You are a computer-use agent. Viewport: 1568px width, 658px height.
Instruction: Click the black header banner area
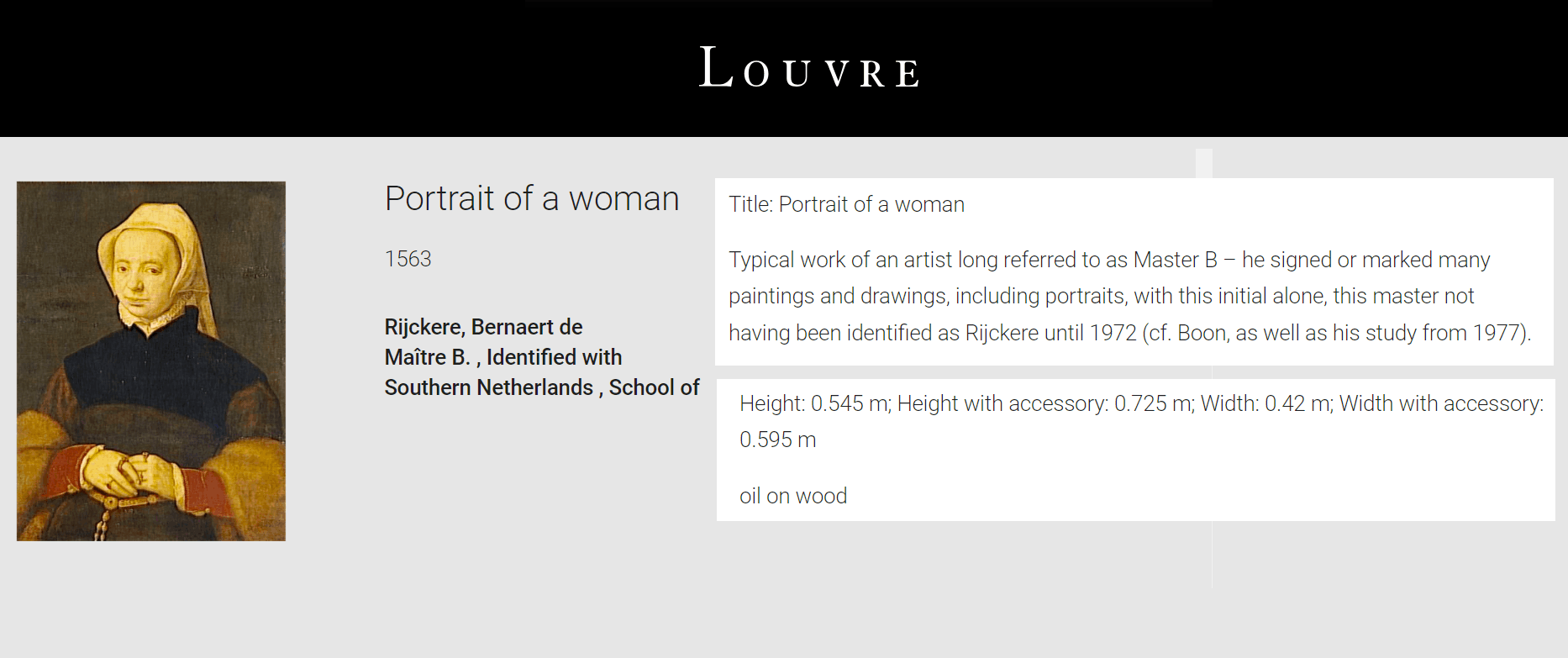point(784,68)
